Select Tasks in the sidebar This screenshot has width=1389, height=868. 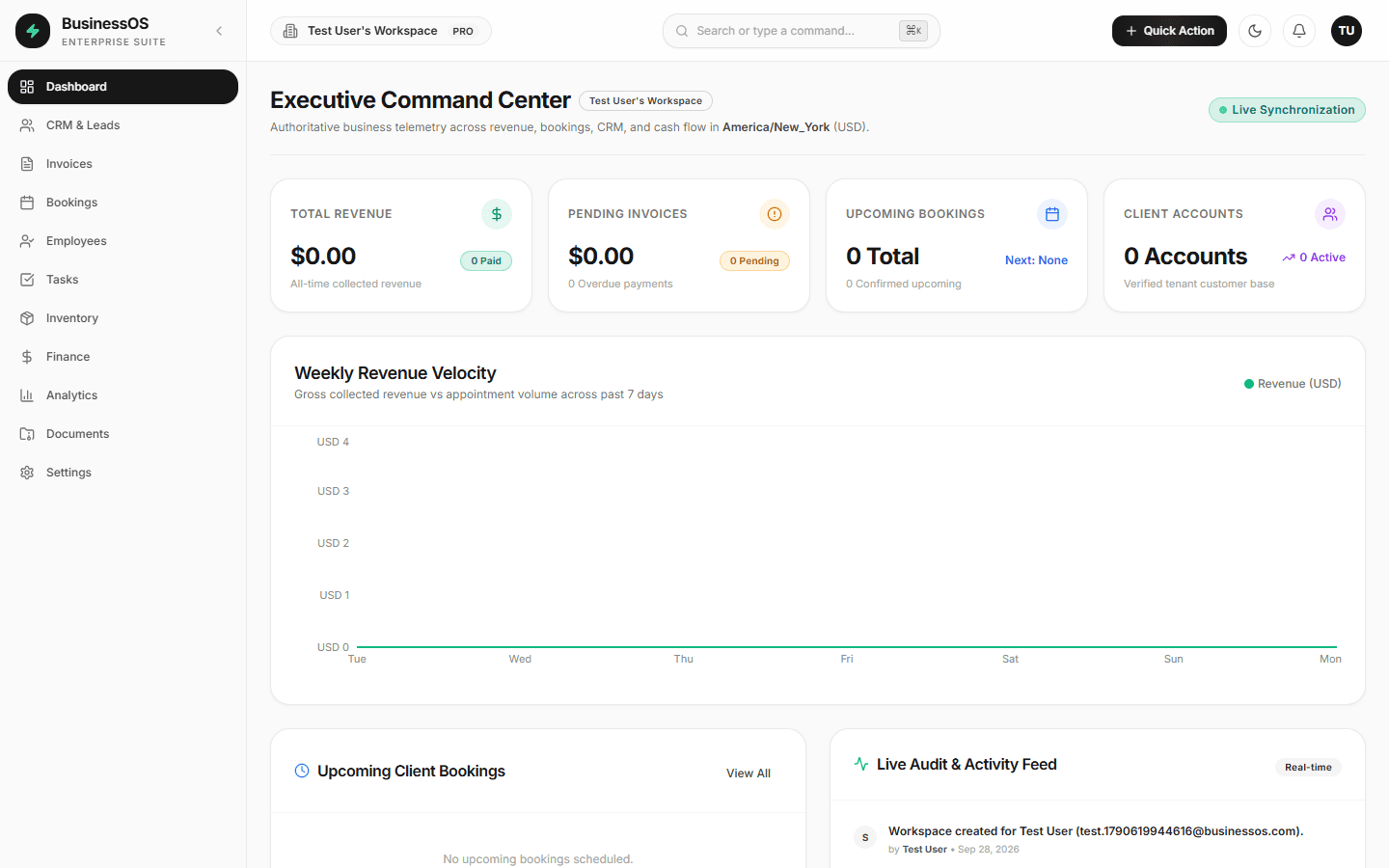tap(123, 280)
